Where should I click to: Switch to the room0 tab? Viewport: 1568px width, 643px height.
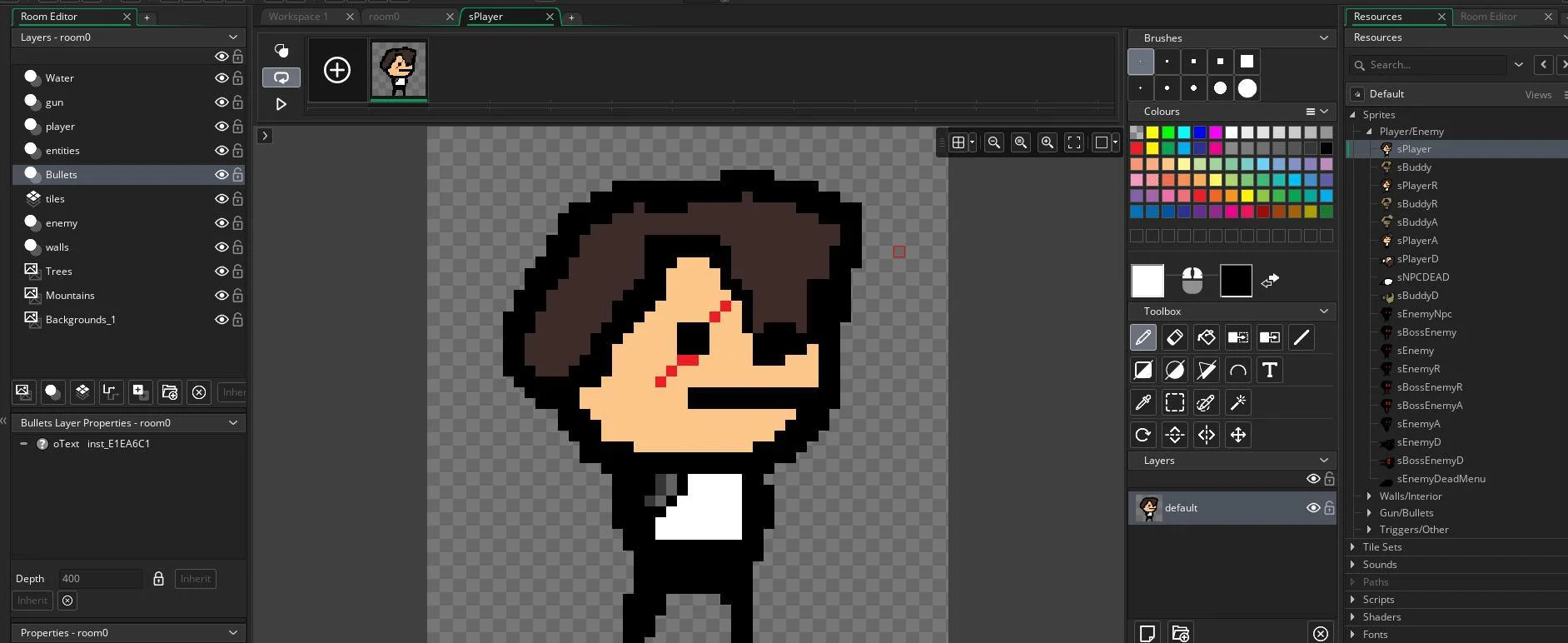coord(384,17)
